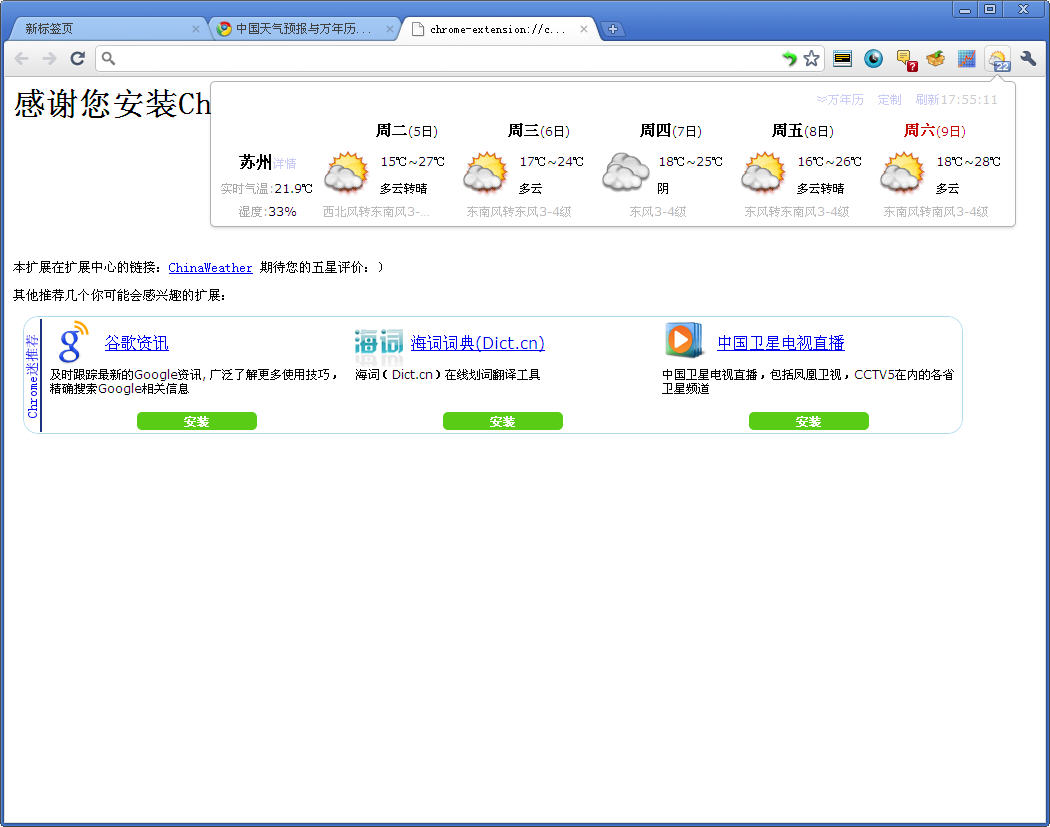Viewport: 1050px width, 827px height.
Task: Click the 18℃~28℃ temperature range
Action: pos(968,161)
